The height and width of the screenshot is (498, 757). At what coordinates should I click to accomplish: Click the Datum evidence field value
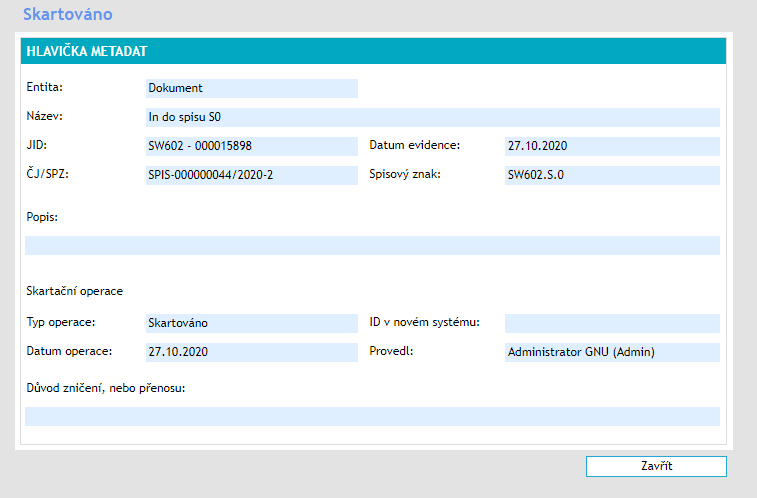click(x=612, y=146)
